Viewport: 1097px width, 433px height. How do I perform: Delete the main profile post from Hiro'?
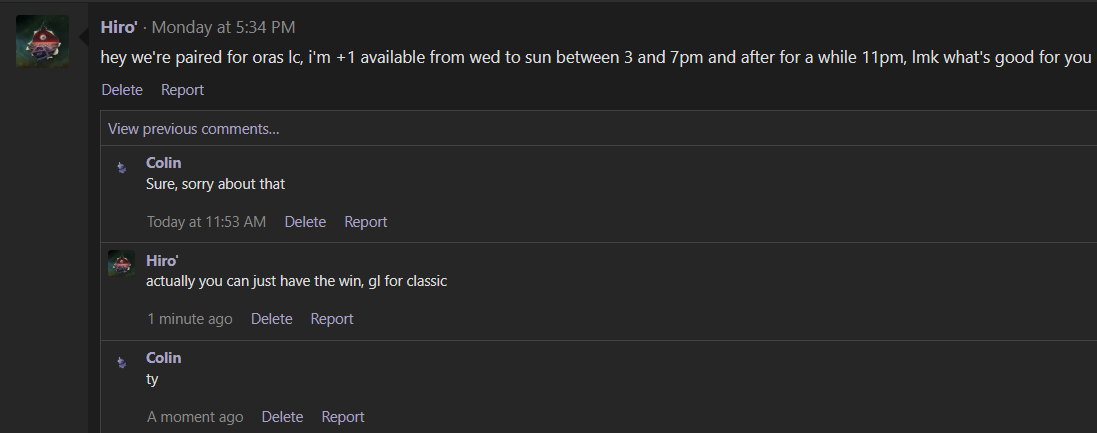[x=122, y=90]
